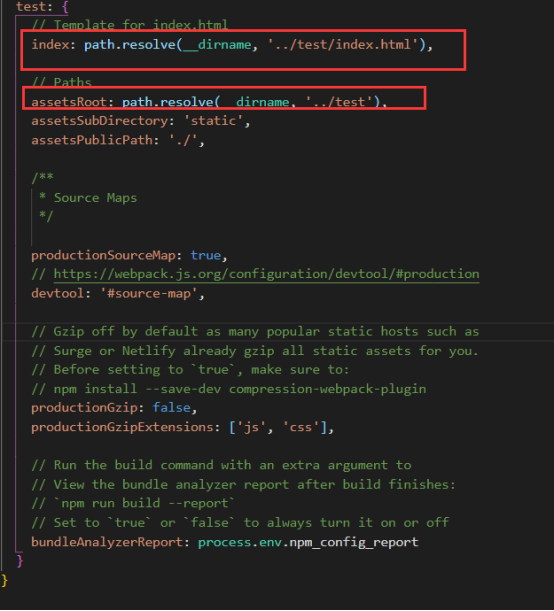This screenshot has height=611, width=554.
Task: Click the closing purple brace of test
Action: tap(20, 561)
